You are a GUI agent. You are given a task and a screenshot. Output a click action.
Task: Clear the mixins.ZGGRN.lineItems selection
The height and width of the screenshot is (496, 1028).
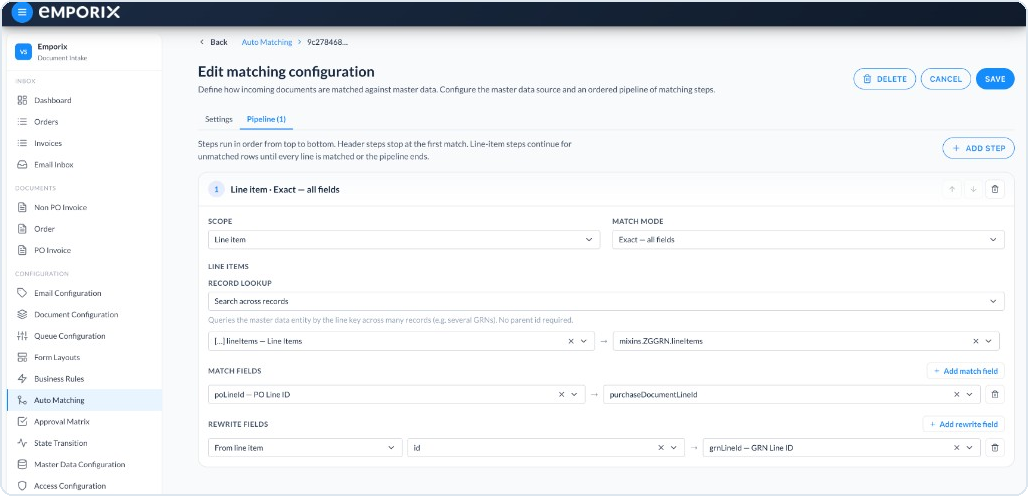(x=976, y=341)
